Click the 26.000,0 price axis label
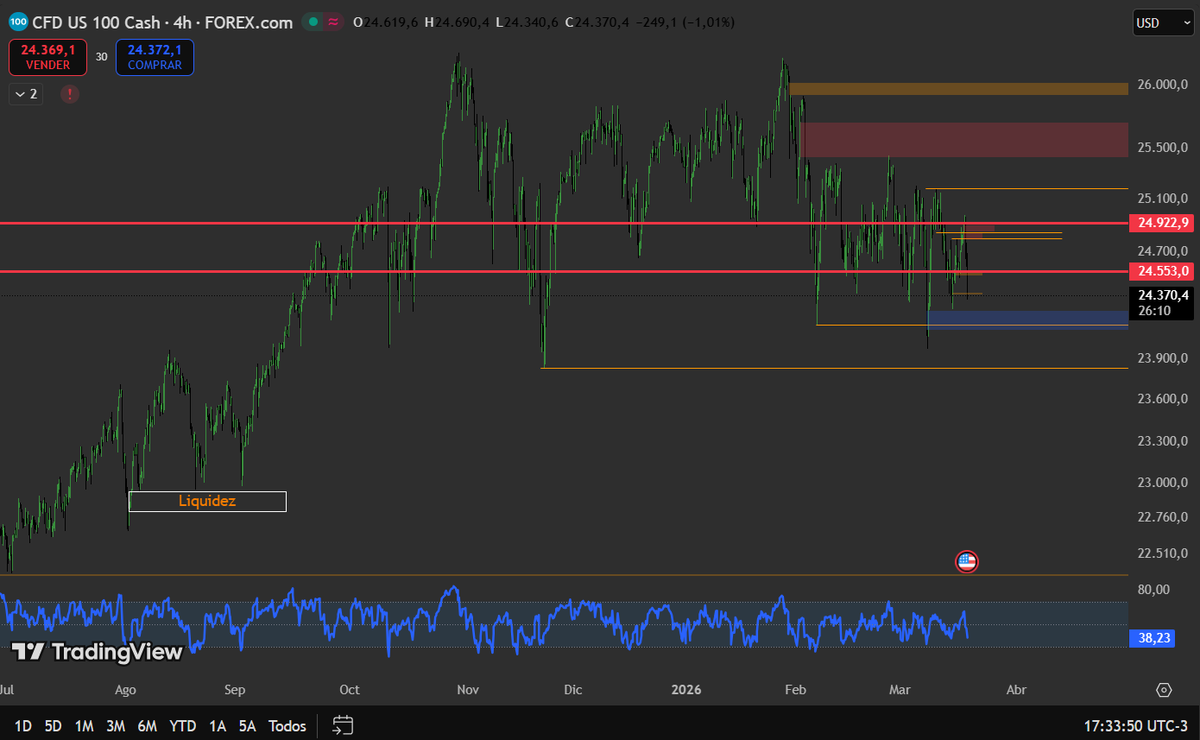This screenshot has height=740, width=1200. pyautogui.click(x=1162, y=85)
